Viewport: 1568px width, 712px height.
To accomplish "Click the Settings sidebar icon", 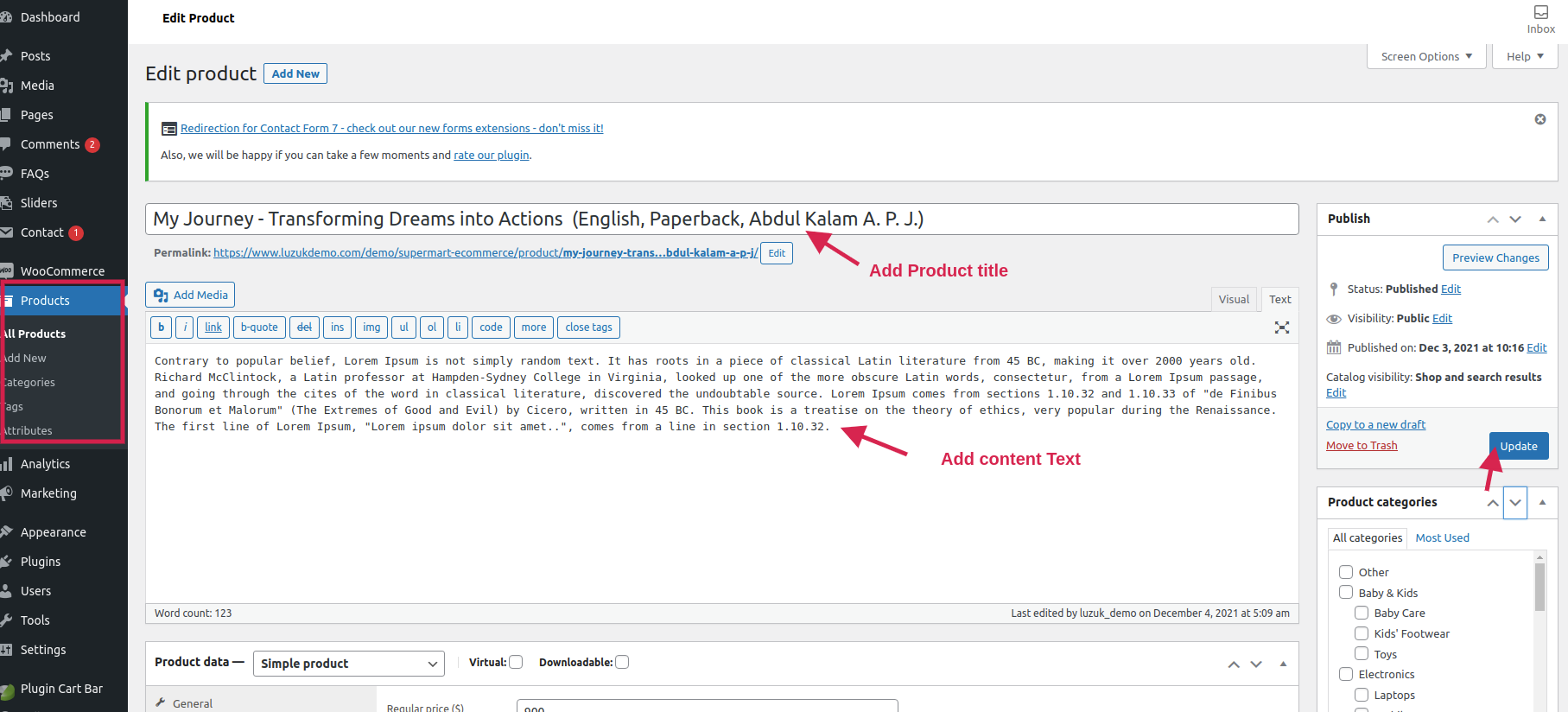I will [6, 650].
